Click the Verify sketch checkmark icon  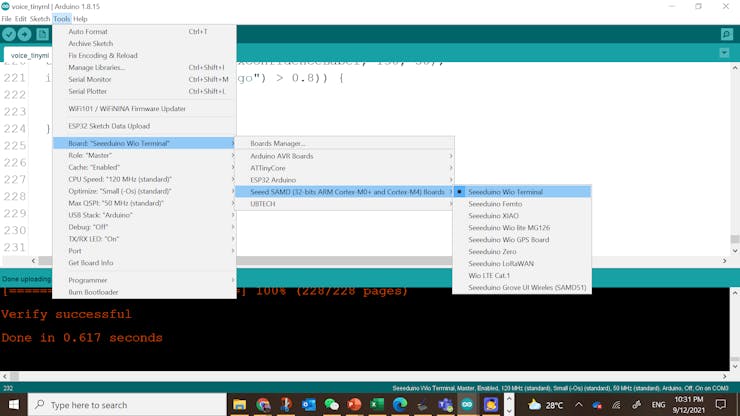(9, 34)
